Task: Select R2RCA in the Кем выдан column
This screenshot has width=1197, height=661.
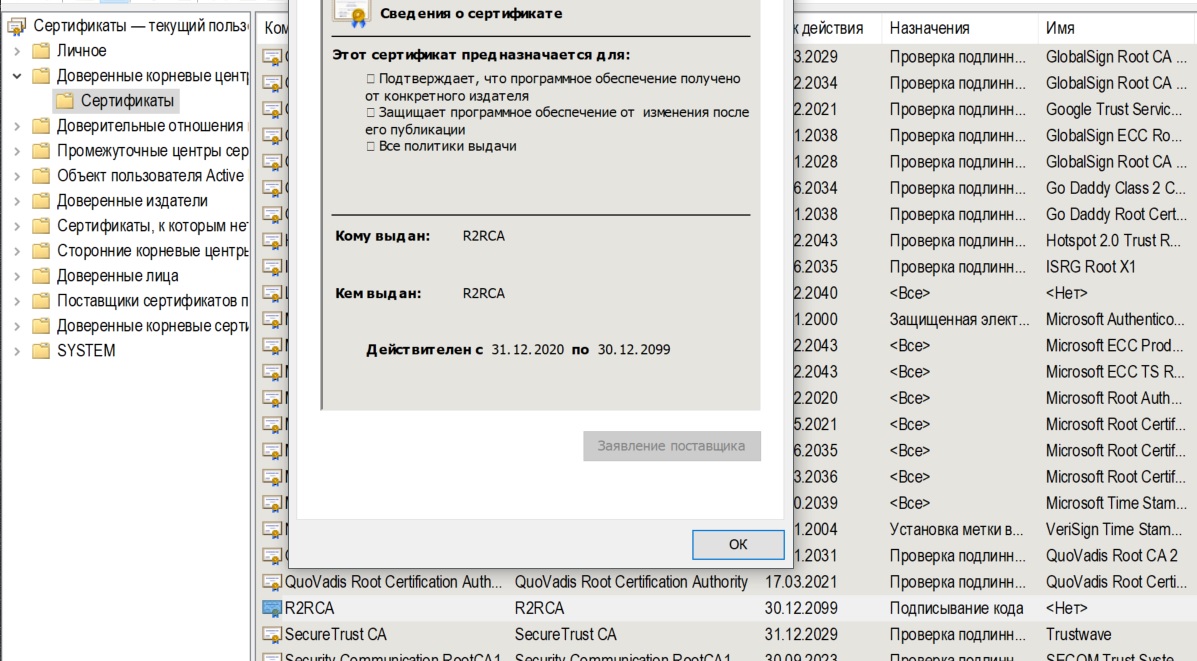Action: (x=539, y=608)
